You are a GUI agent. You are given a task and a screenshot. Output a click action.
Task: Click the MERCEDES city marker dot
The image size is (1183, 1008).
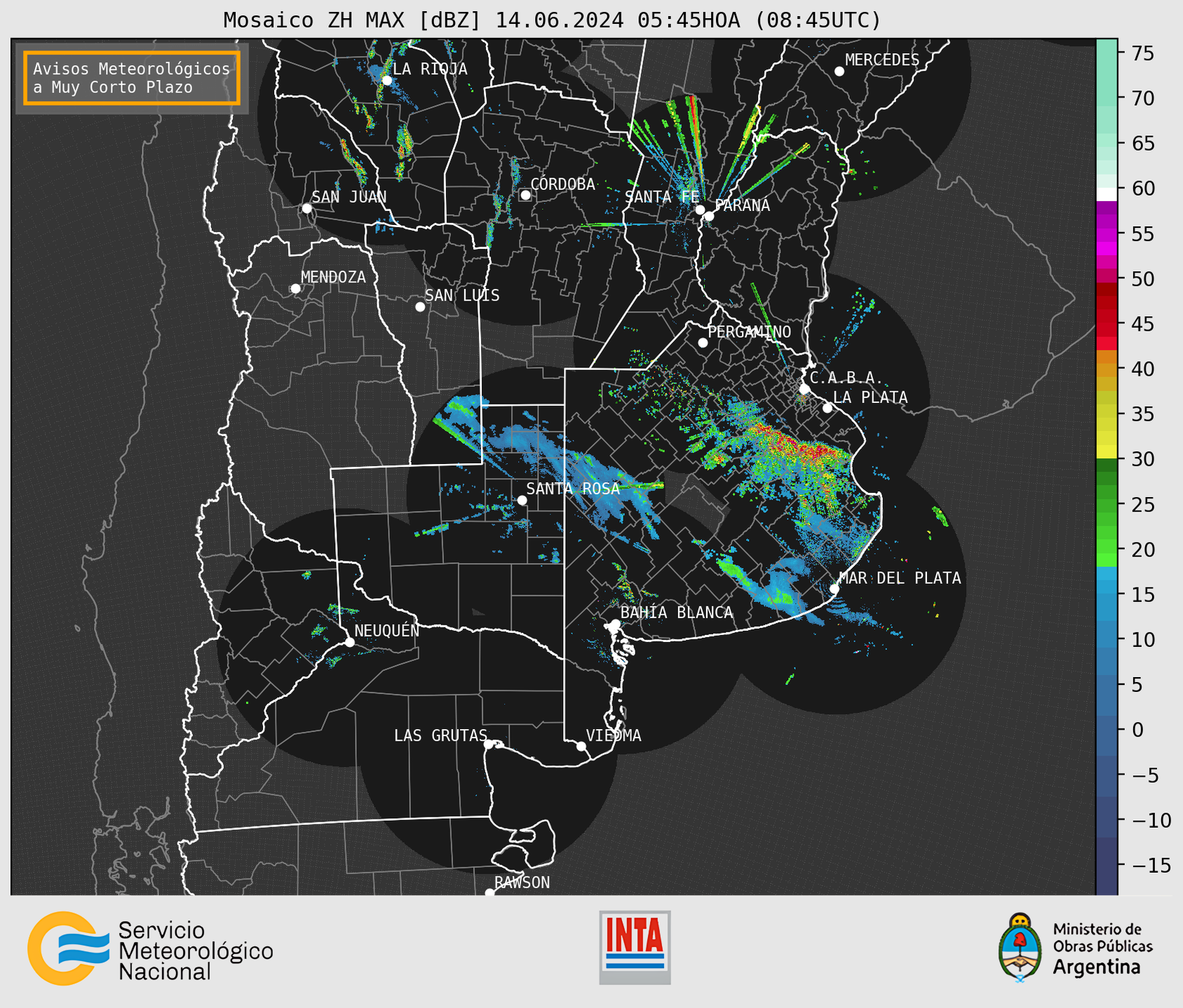839,71
